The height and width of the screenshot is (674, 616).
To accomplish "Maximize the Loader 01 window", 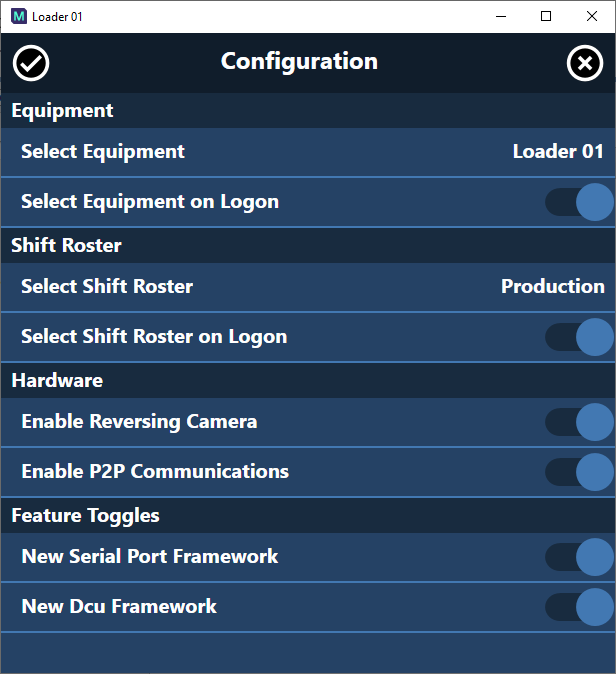I will pos(546,16).
